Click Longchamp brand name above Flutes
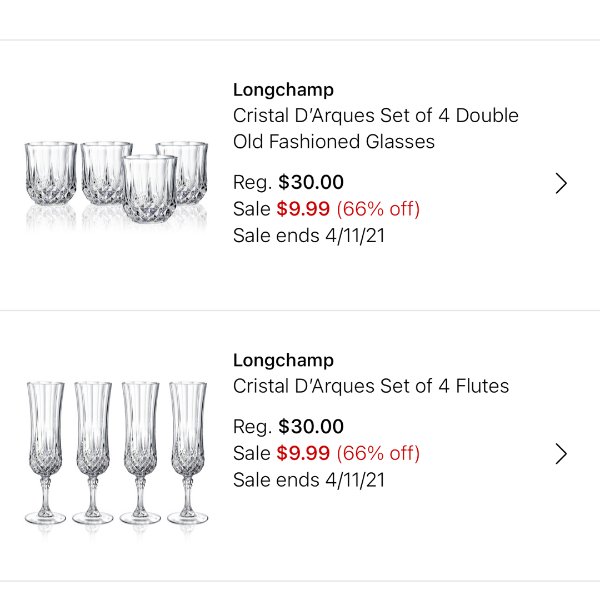This screenshot has width=600, height=600. pos(283,361)
